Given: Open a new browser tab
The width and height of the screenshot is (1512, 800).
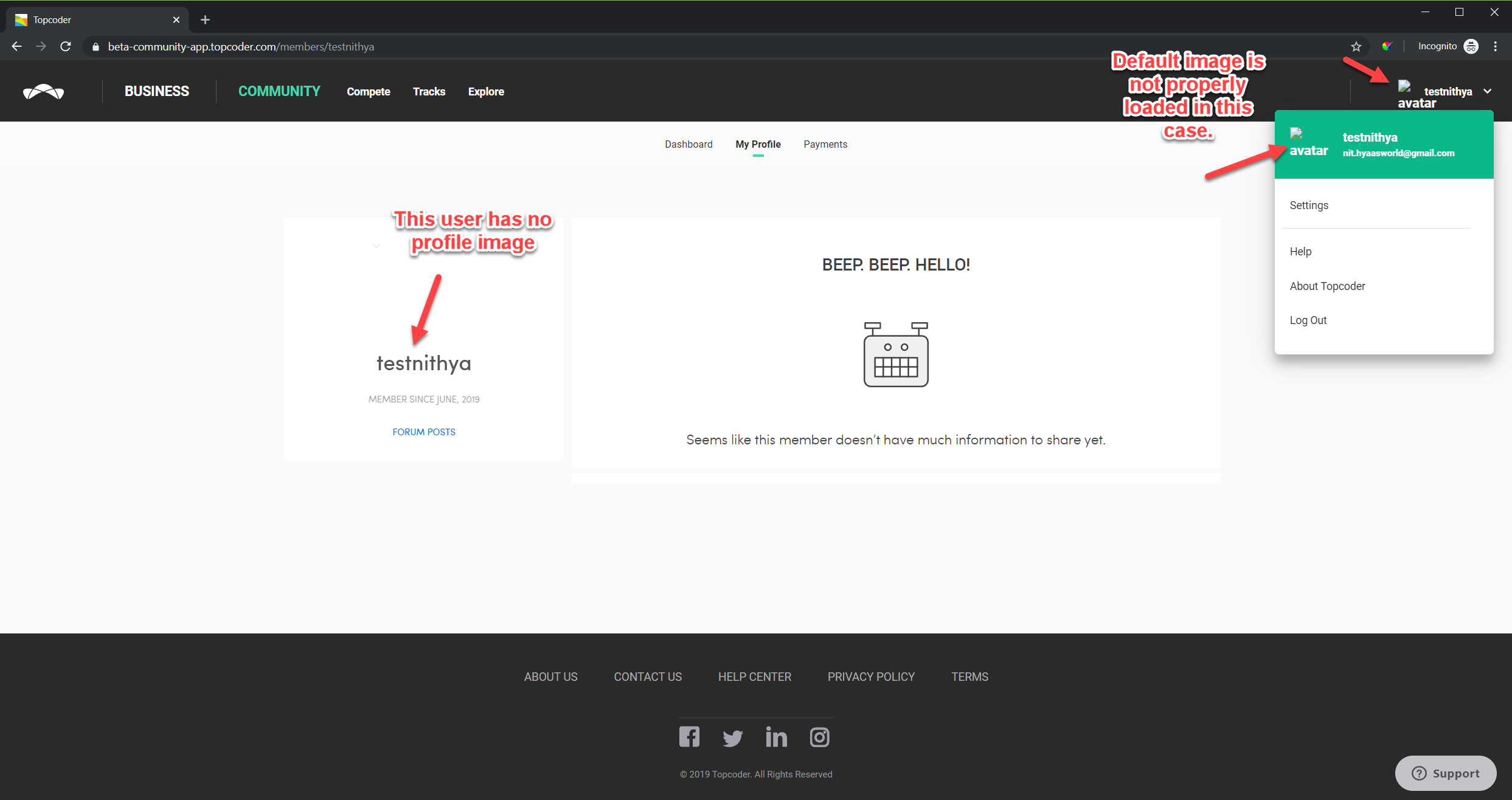Looking at the screenshot, I should pyautogui.click(x=205, y=20).
